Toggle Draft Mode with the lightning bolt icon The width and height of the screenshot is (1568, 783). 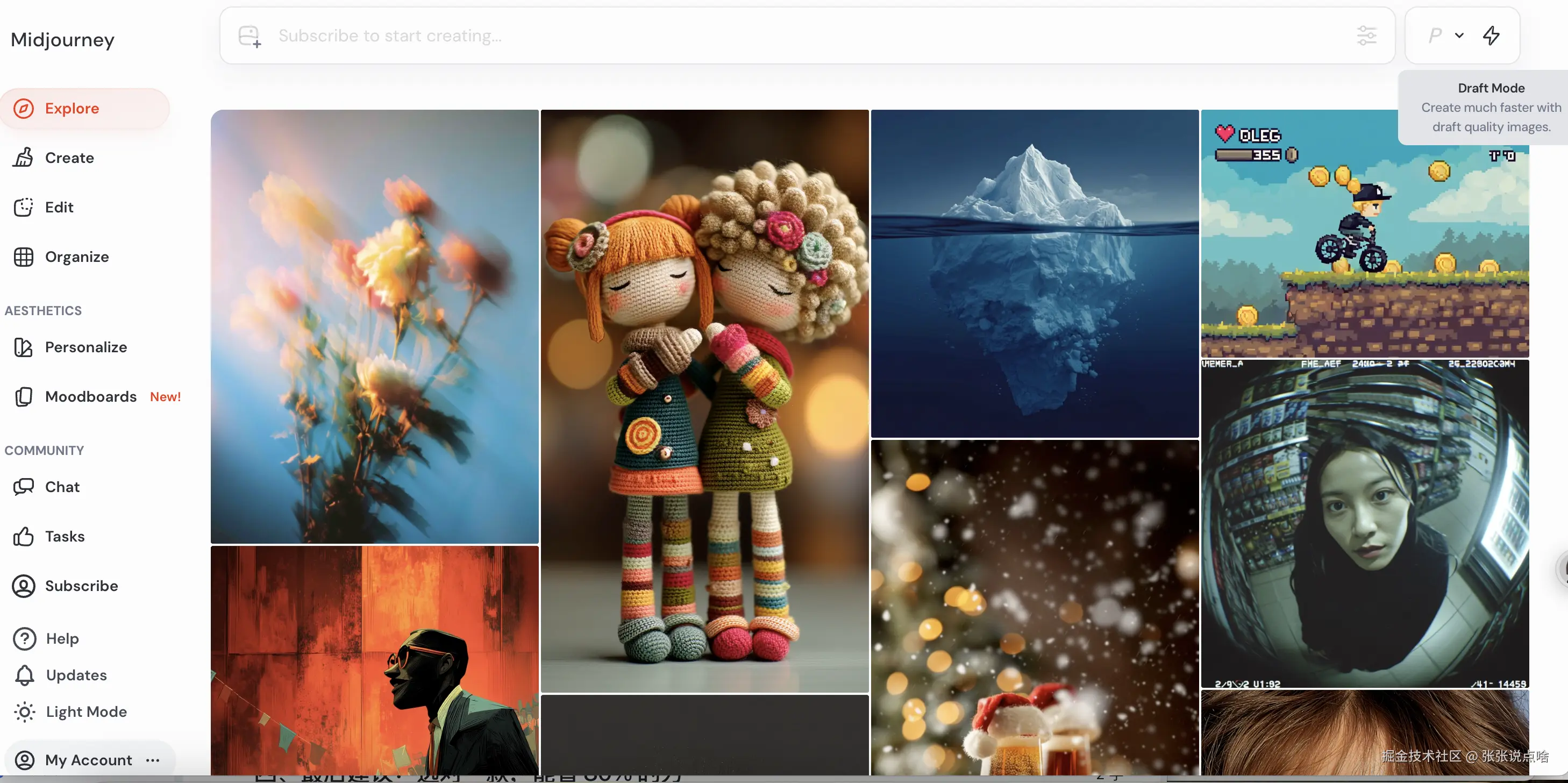pos(1491,35)
